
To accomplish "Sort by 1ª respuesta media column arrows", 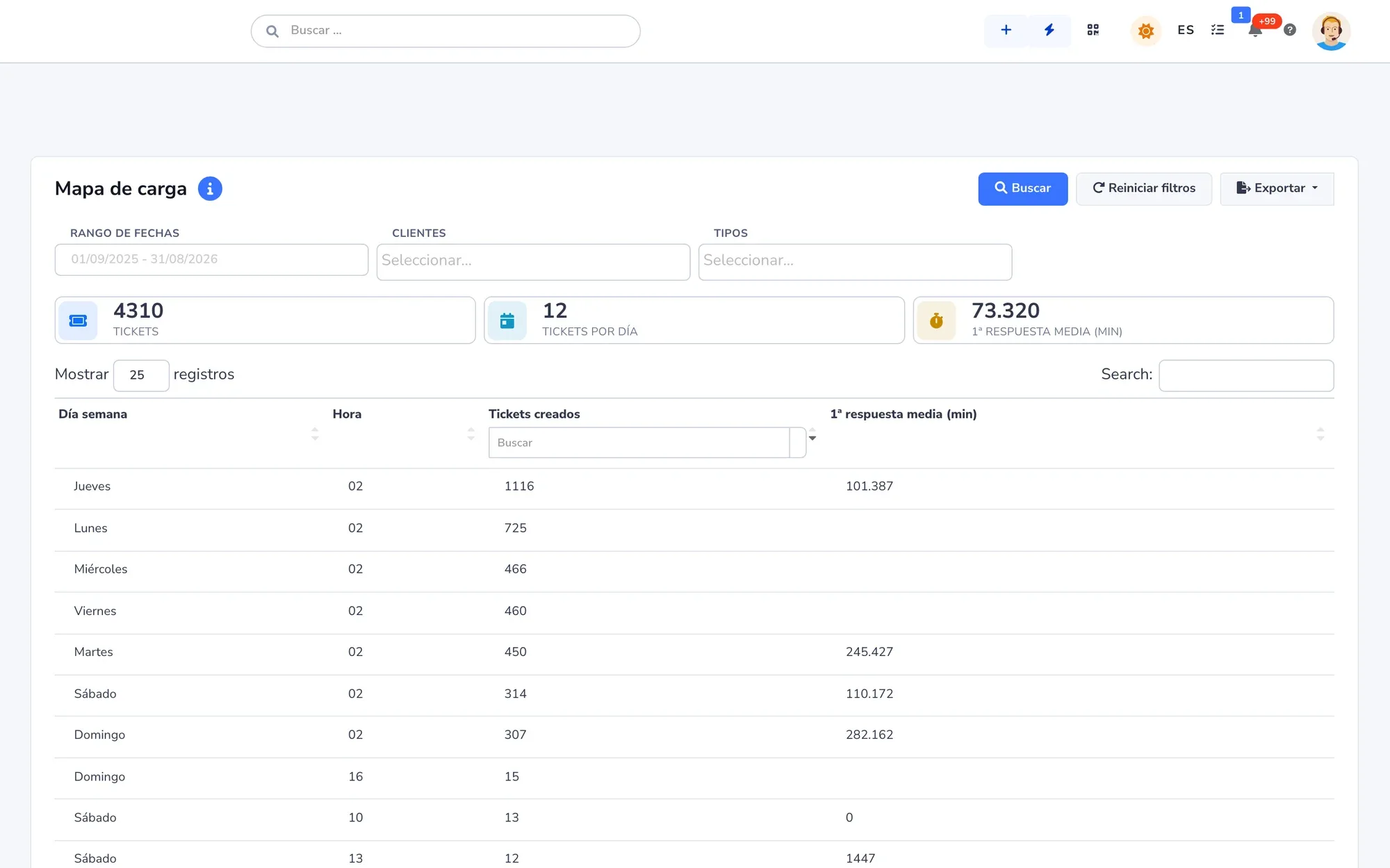I will coord(1320,434).
